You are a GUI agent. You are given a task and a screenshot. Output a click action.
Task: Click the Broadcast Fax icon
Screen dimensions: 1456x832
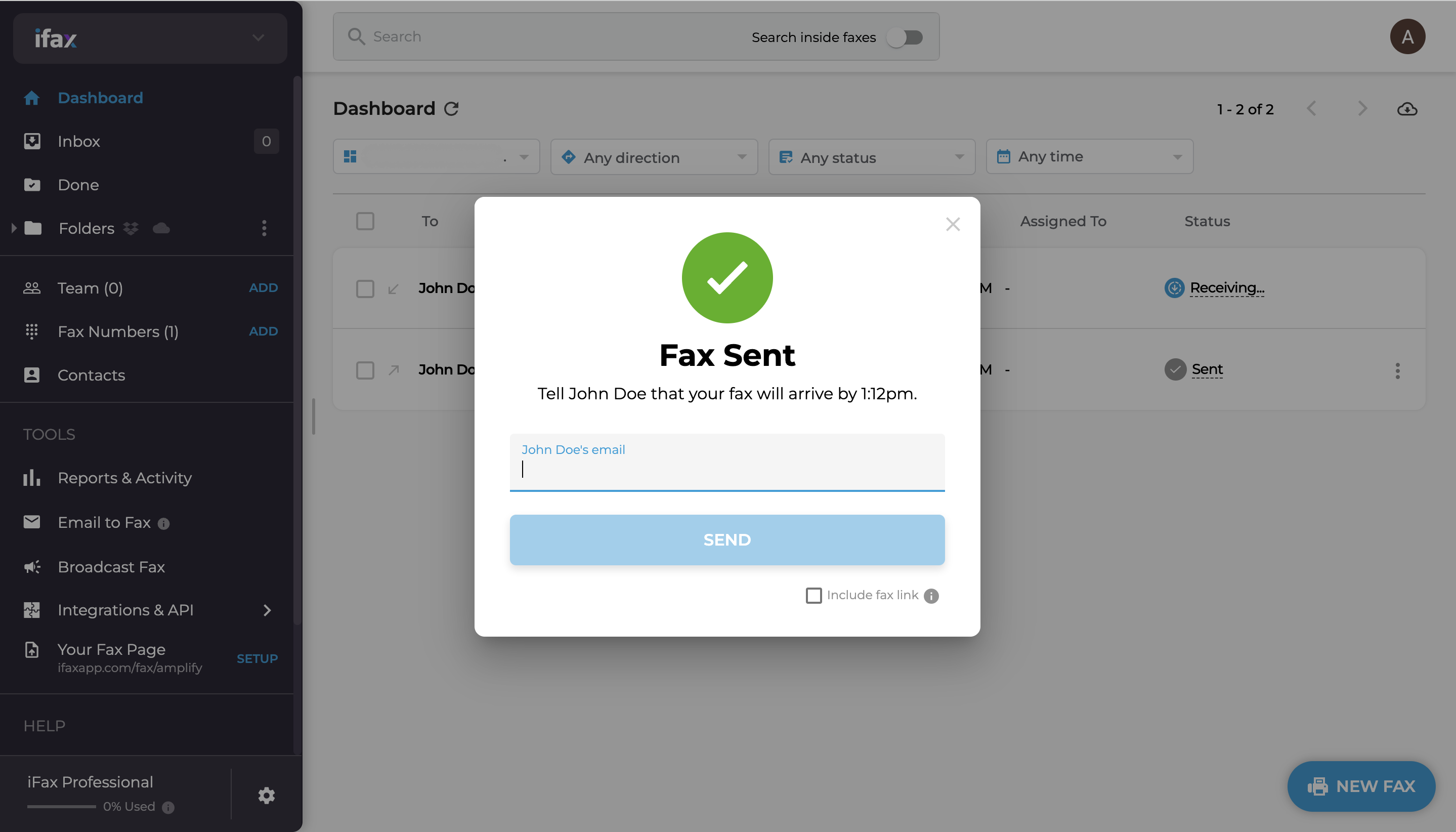(x=32, y=566)
